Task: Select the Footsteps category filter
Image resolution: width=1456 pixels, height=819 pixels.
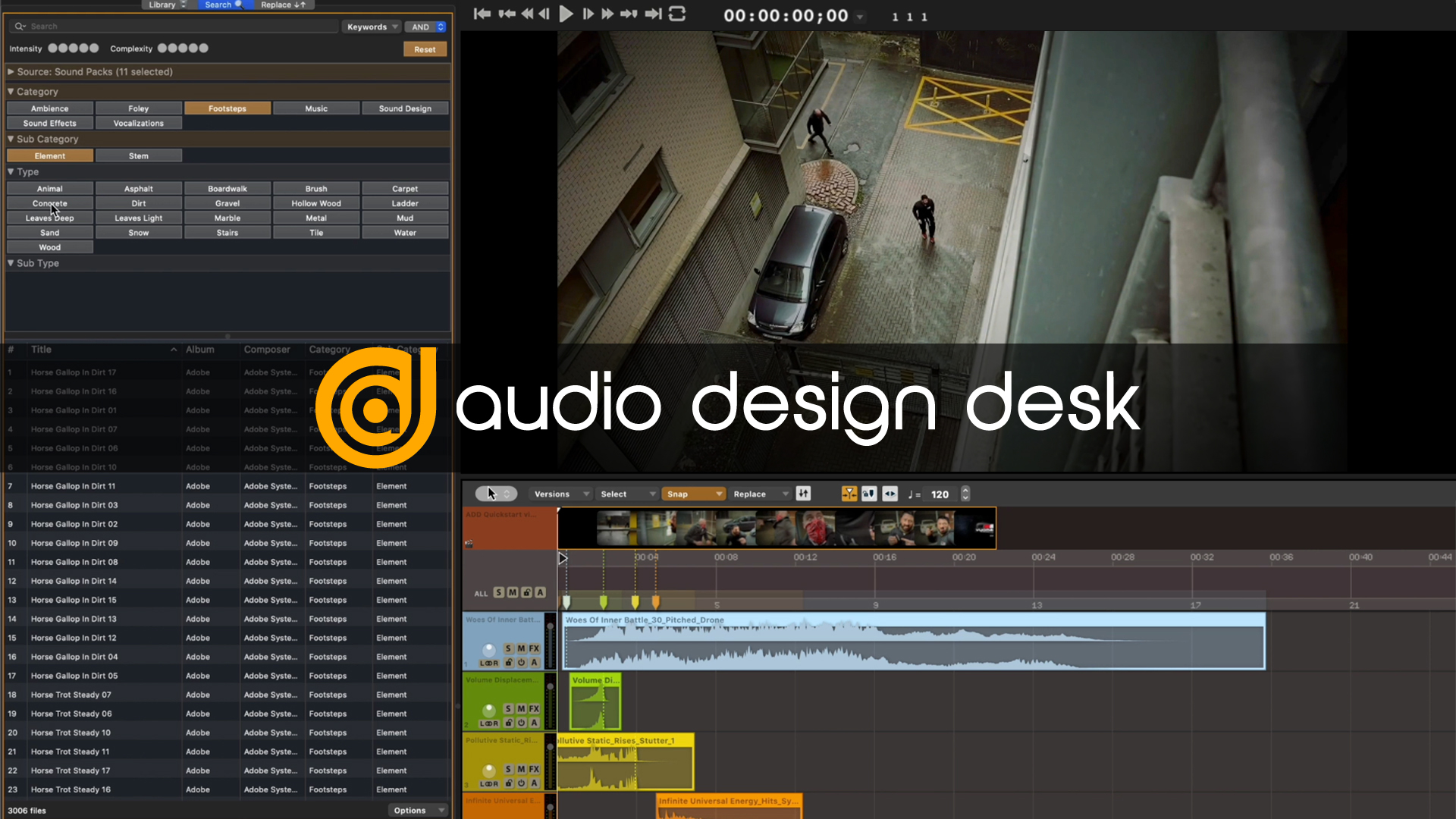Action: click(x=227, y=108)
